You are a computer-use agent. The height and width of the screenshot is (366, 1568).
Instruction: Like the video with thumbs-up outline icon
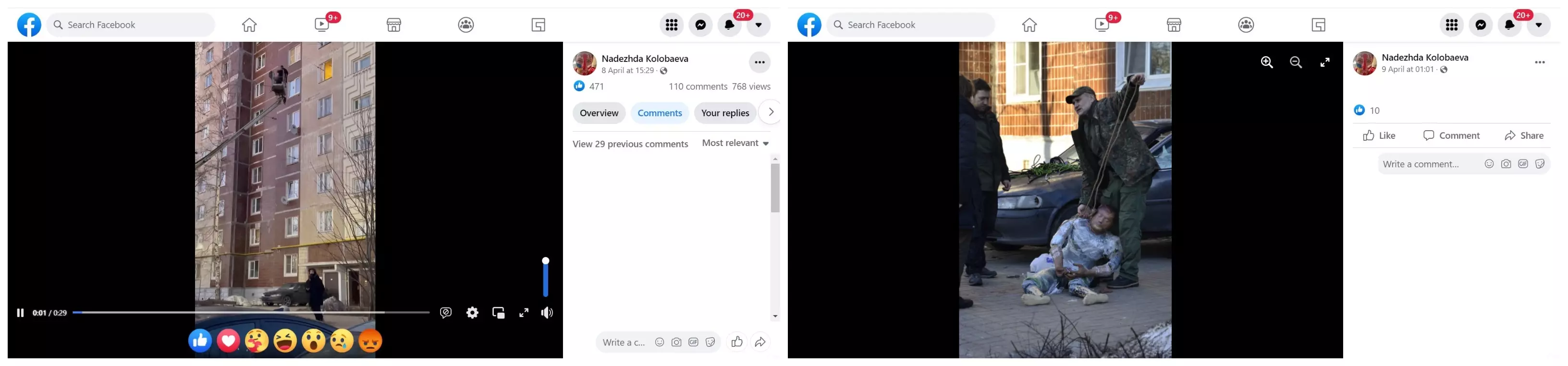click(736, 342)
